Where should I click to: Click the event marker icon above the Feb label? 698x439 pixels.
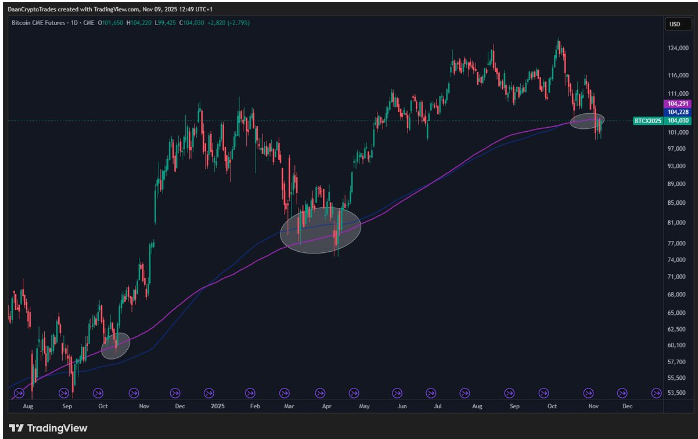click(250, 394)
